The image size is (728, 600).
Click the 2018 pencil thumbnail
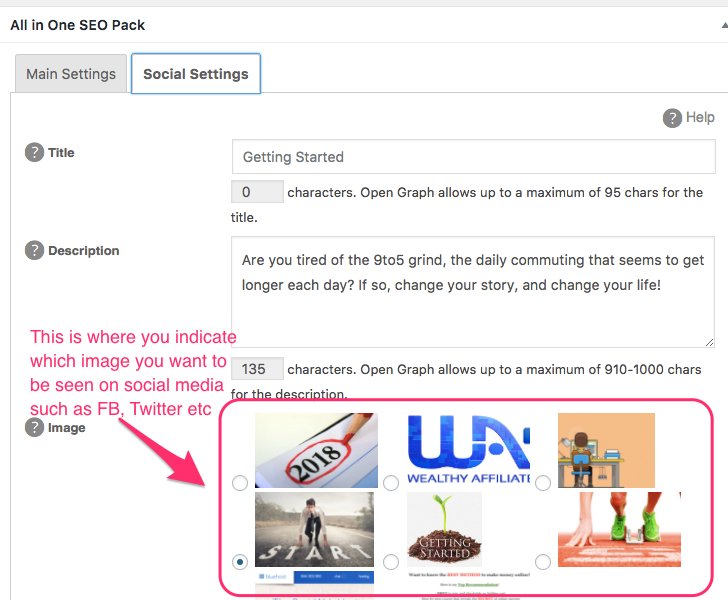tap(317, 450)
